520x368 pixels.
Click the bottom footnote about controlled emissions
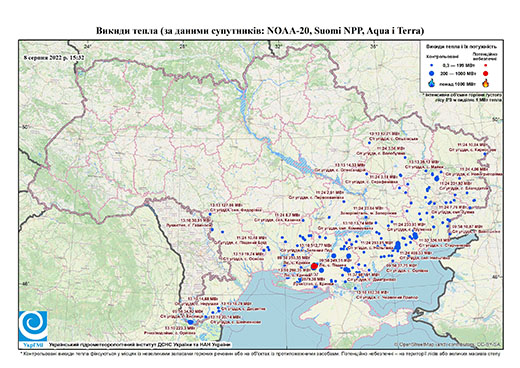260,353
